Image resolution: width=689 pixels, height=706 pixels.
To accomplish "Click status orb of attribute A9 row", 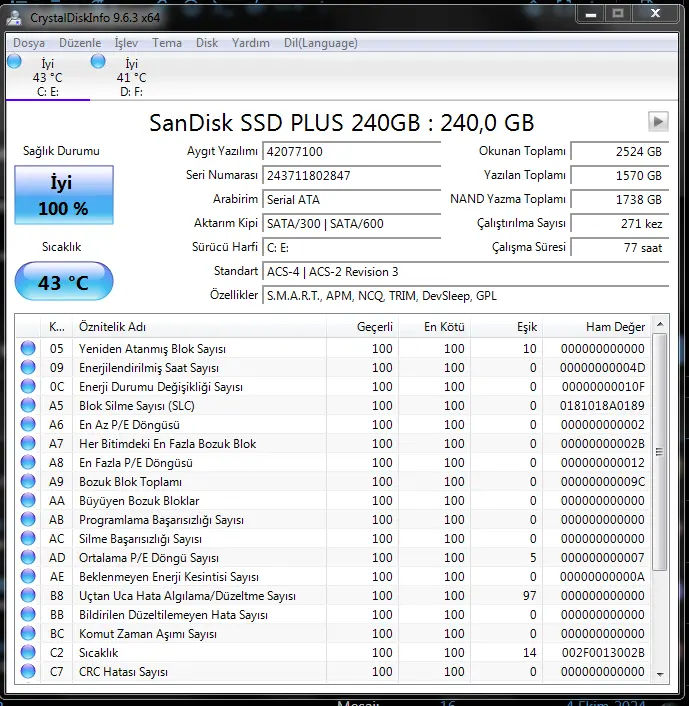I will (x=28, y=481).
